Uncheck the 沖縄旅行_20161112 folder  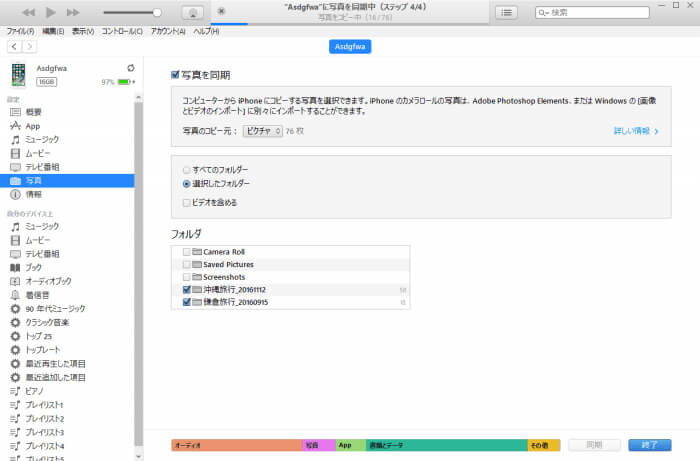[x=187, y=290]
